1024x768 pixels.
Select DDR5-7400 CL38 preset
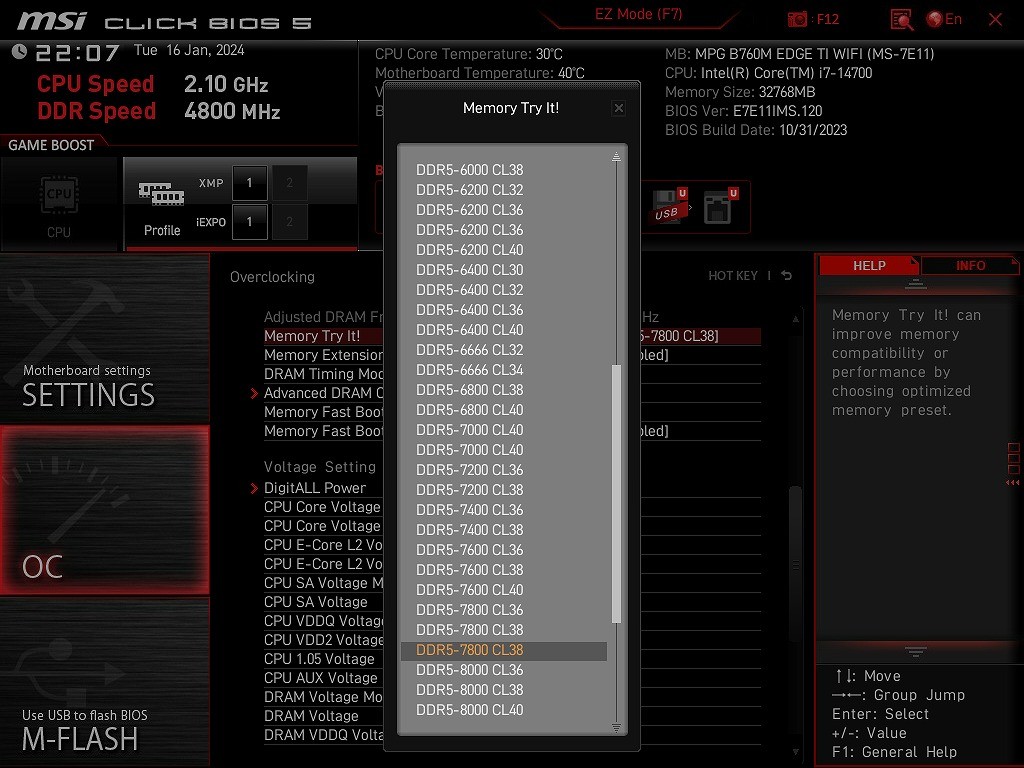(x=470, y=530)
